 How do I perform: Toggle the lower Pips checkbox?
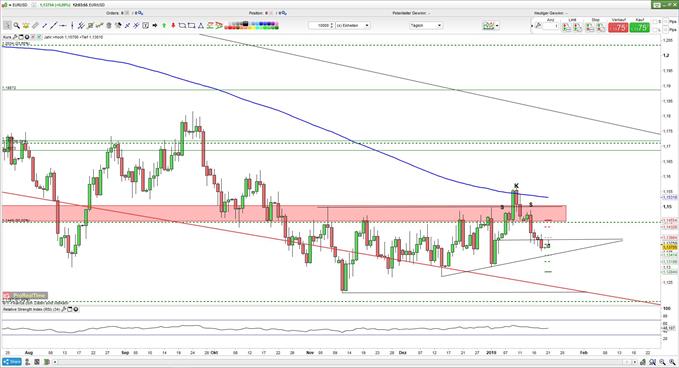tap(666, 30)
